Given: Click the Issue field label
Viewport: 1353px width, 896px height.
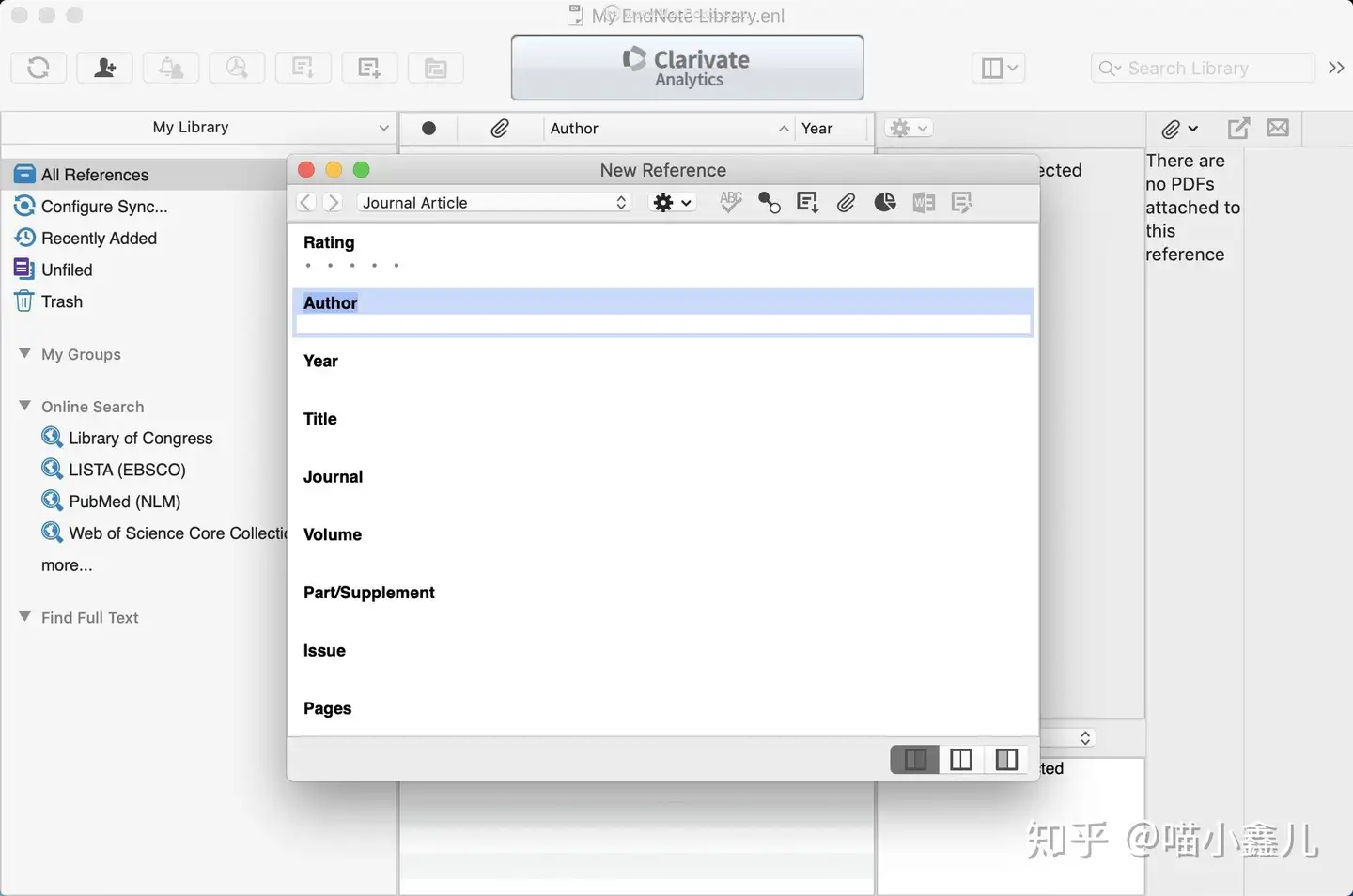Looking at the screenshot, I should (x=324, y=651).
